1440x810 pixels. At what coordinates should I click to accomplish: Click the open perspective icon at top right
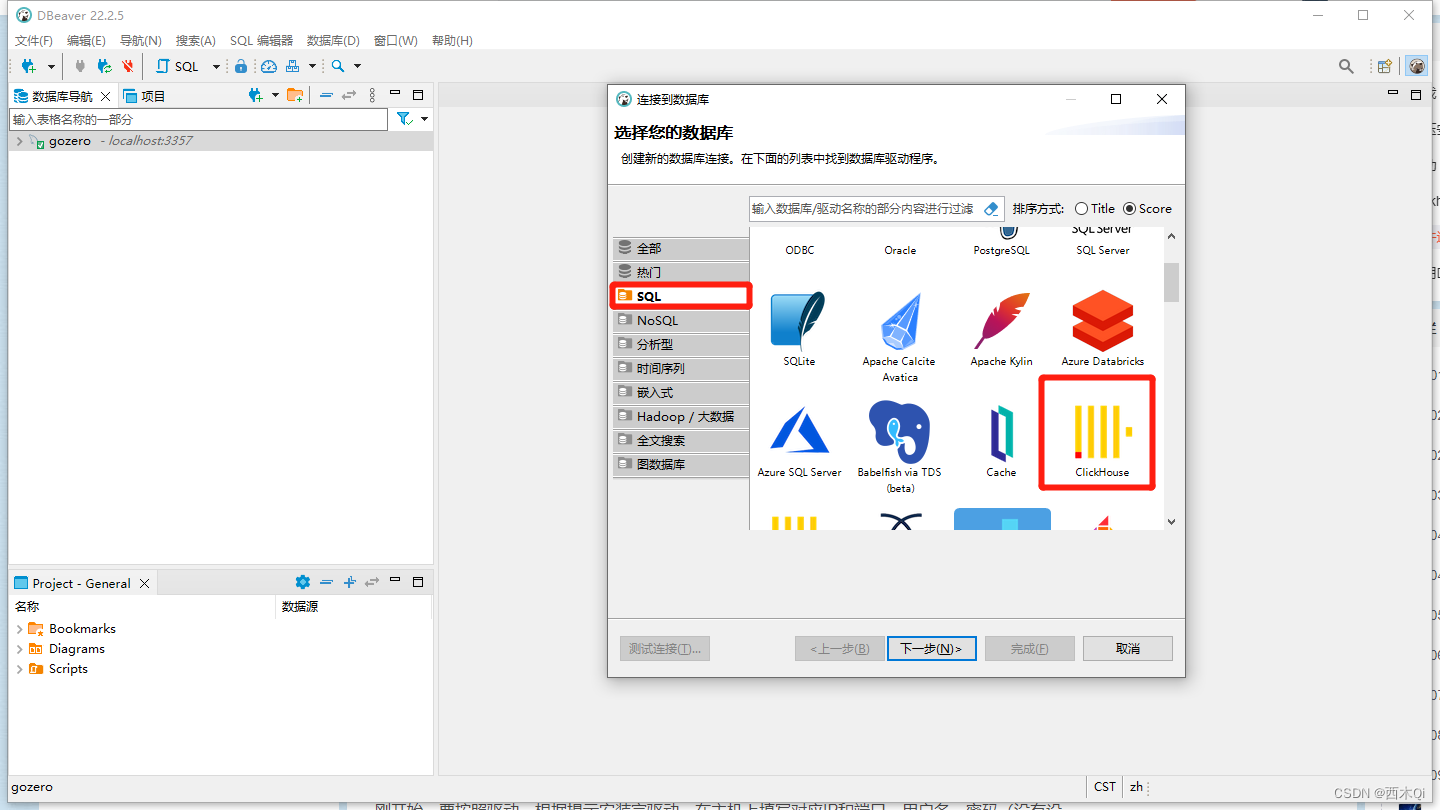pos(1385,66)
